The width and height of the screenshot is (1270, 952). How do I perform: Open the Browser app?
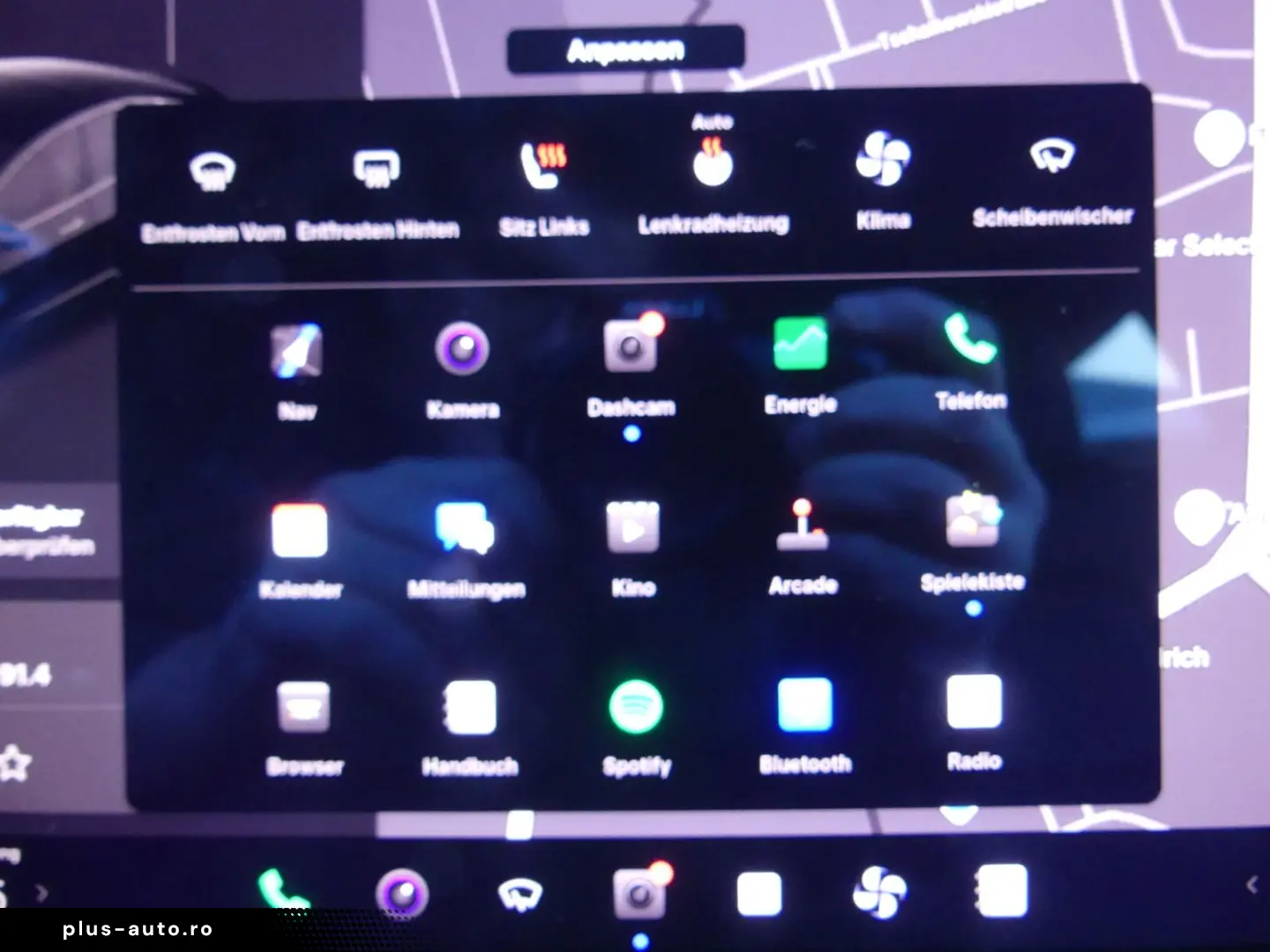pos(304,709)
